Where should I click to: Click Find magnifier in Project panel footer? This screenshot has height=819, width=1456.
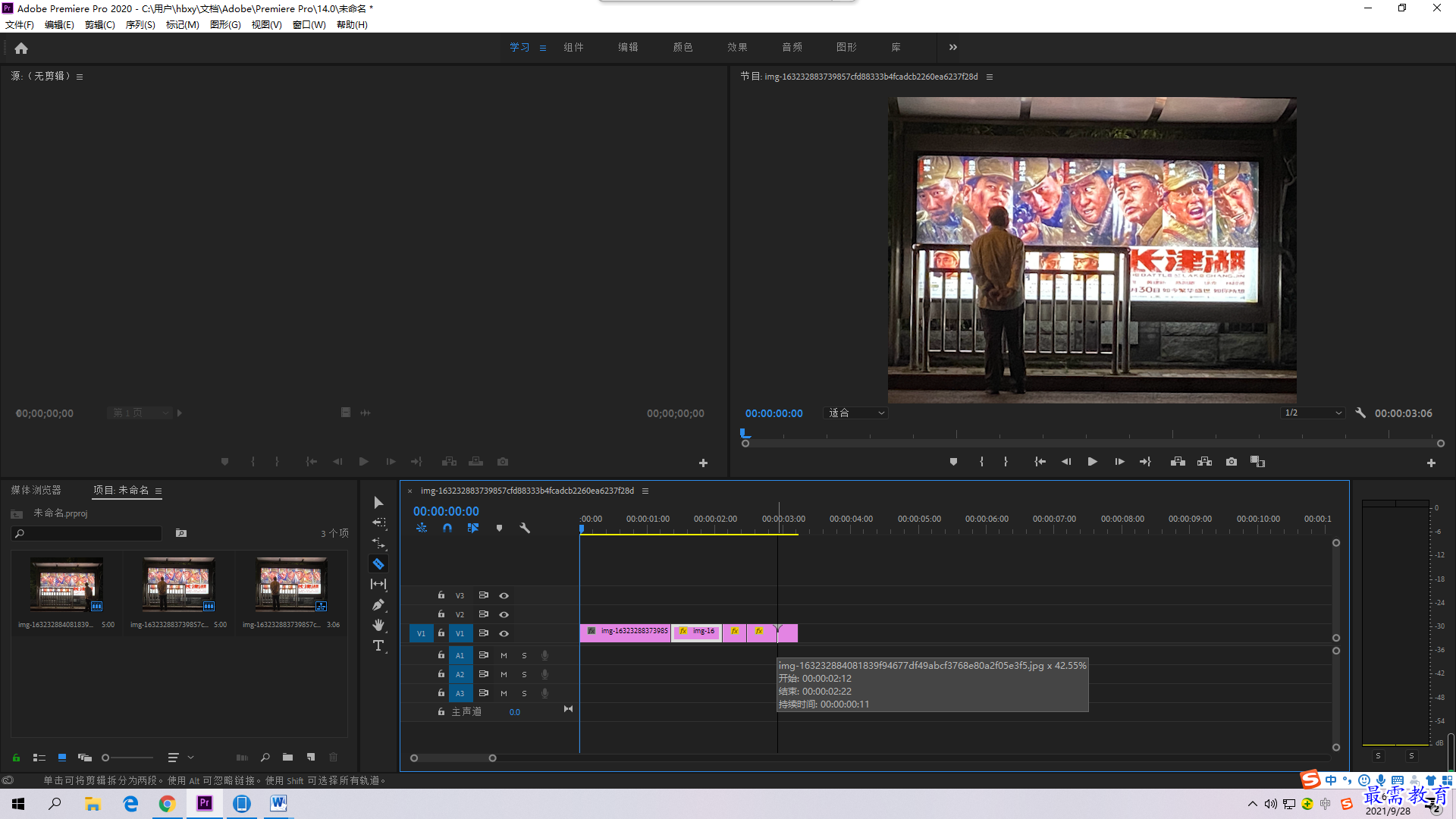pyautogui.click(x=265, y=758)
